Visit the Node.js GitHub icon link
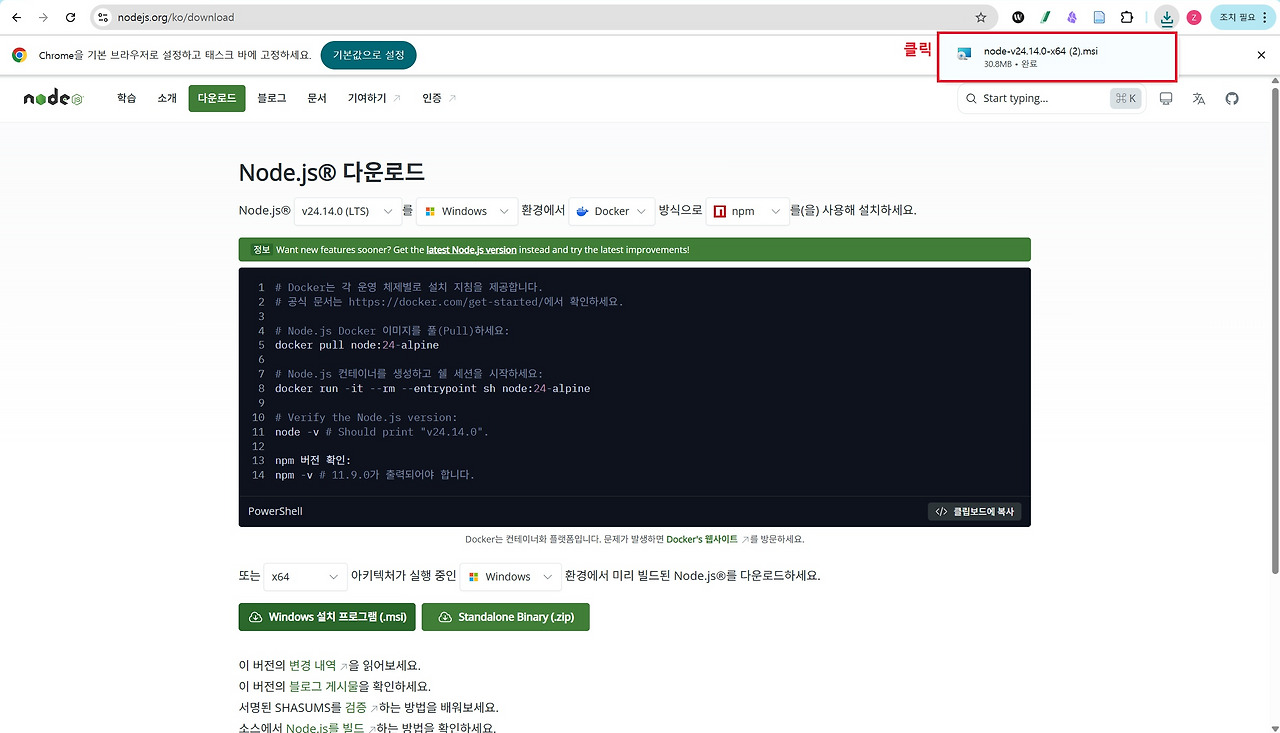The height and width of the screenshot is (733, 1280). [x=1232, y=98]
